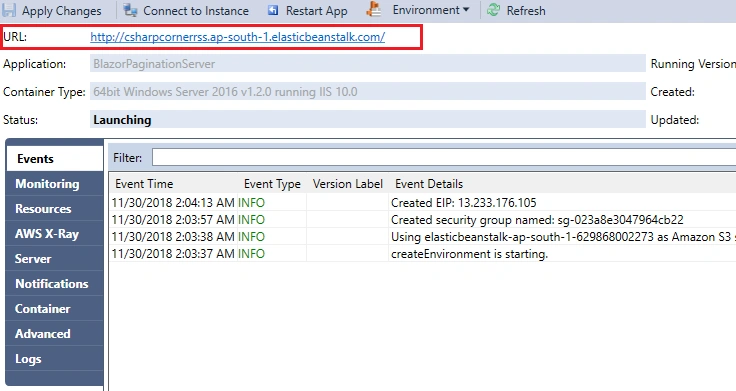Viewport: 736px width, 391px height.
Task: Click the Restart App arrow icon
Action: coord(273,10)
